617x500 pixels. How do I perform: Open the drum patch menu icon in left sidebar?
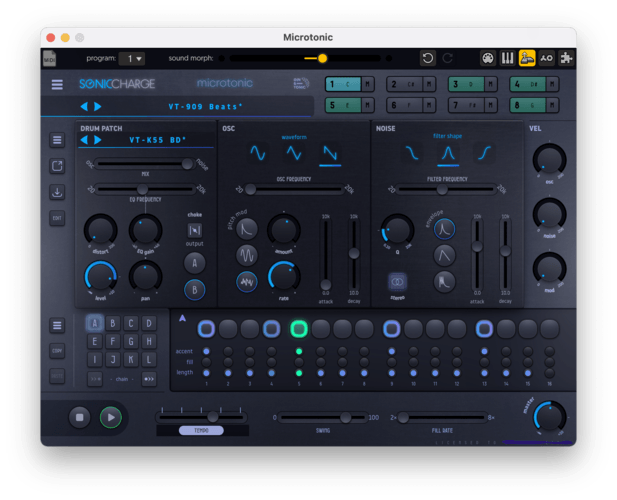pos(57,140)
